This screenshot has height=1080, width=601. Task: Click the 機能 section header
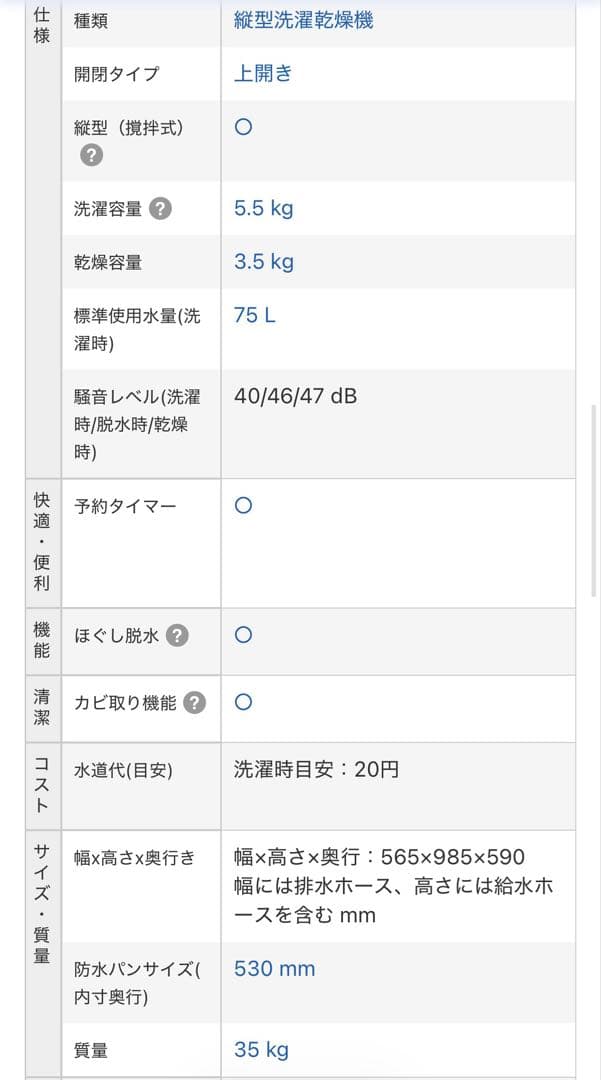(41, 643)
